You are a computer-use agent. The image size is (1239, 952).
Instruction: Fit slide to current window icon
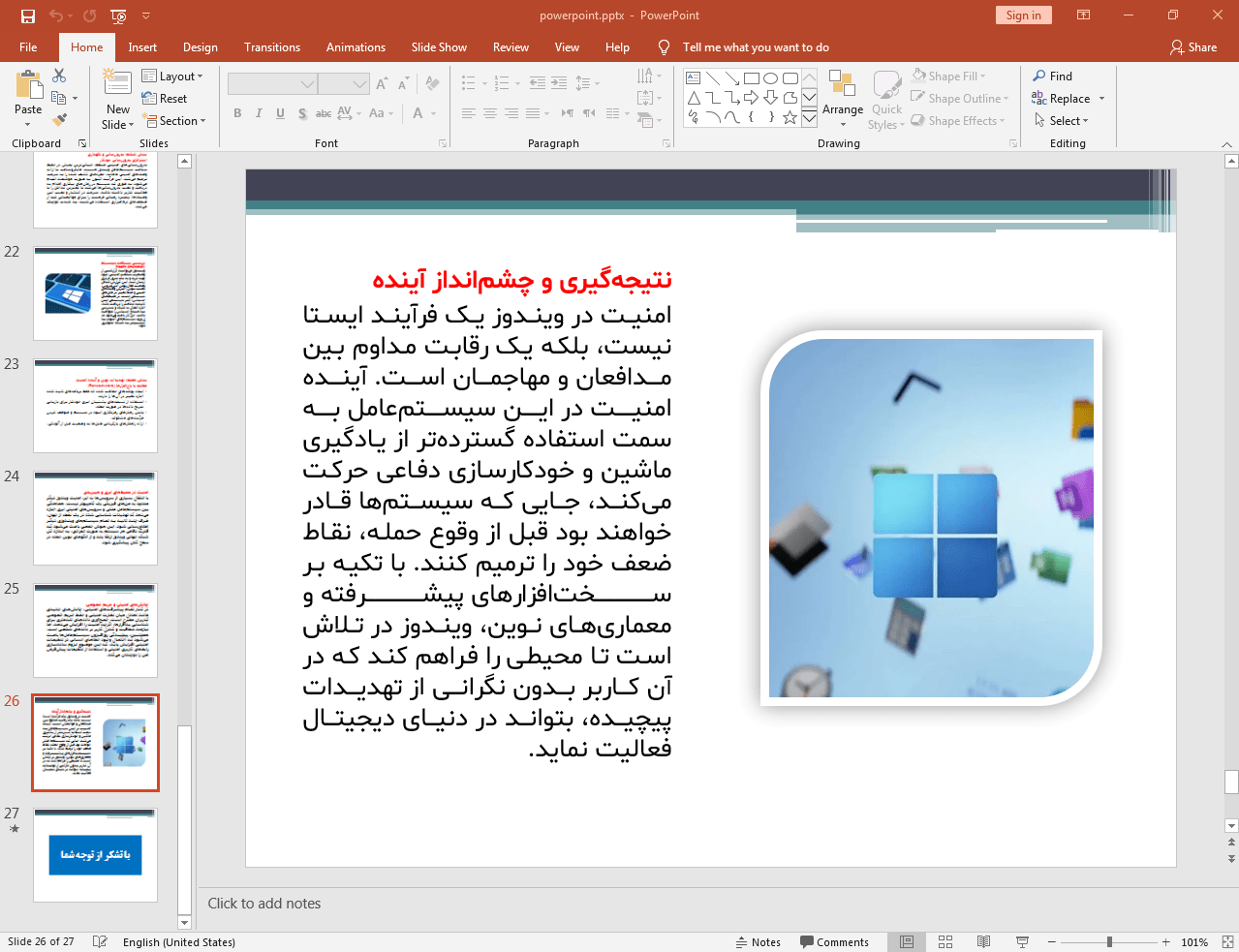(x=1227, y=942)
